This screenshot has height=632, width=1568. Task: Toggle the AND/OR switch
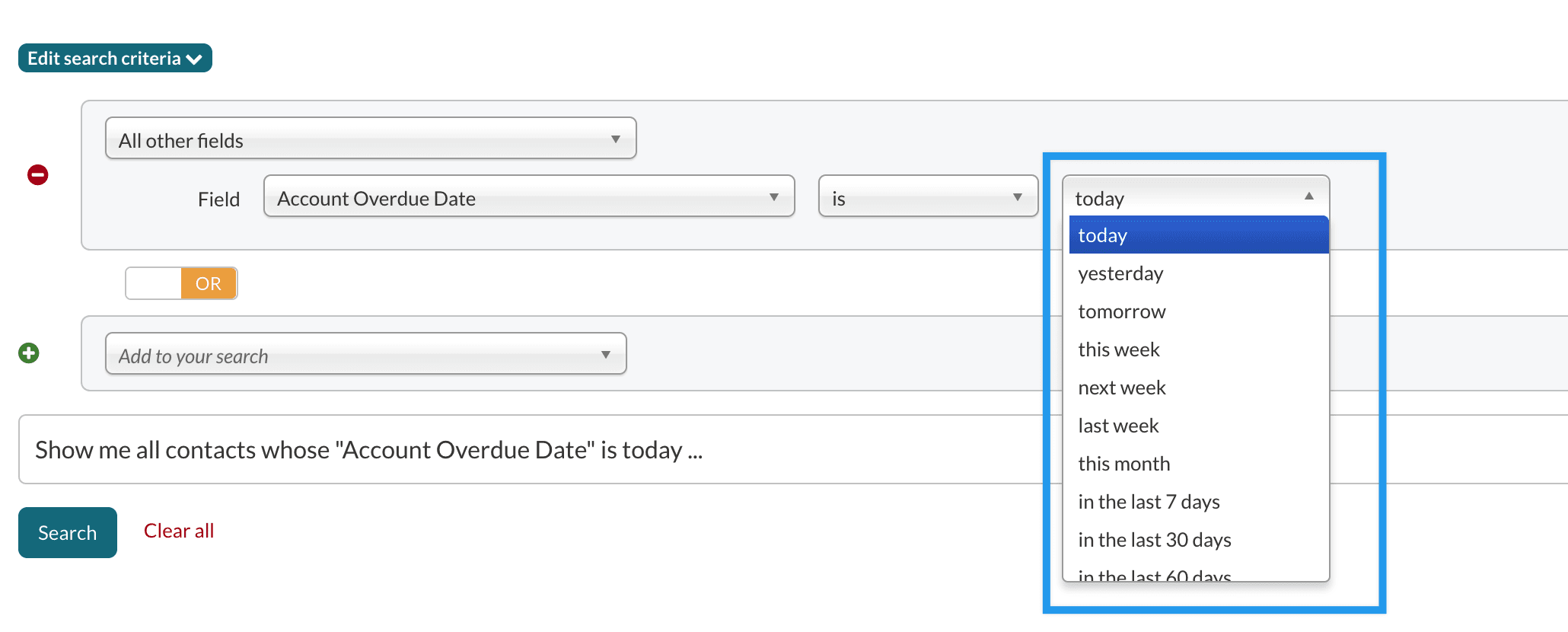(x=181, y=283)
